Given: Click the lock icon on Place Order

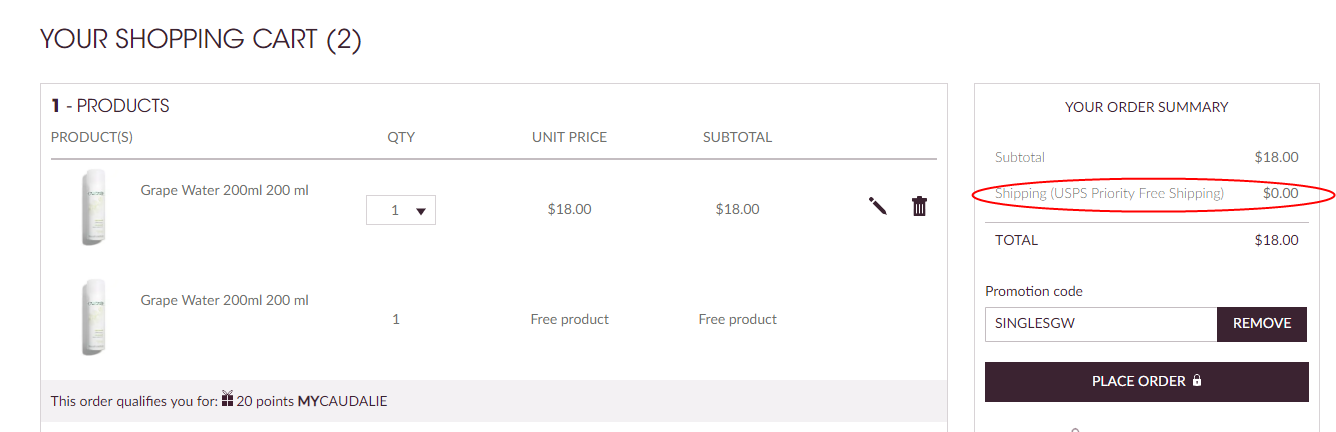Looking at the screenshot, I should click(1197, 381).
